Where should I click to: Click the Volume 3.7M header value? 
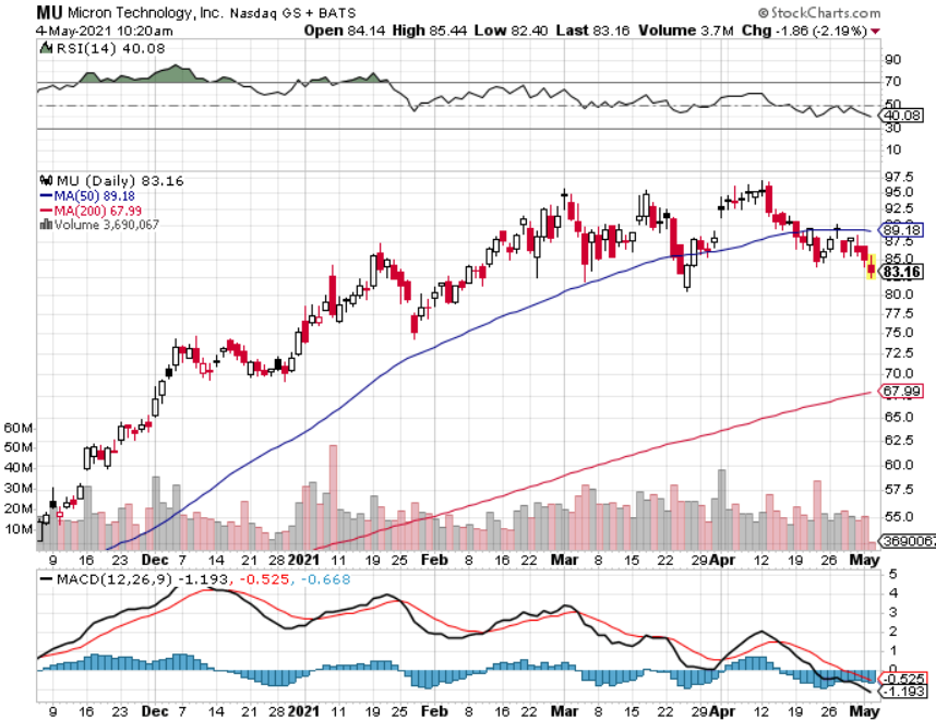pyautogui.click(x=686, y=30)
